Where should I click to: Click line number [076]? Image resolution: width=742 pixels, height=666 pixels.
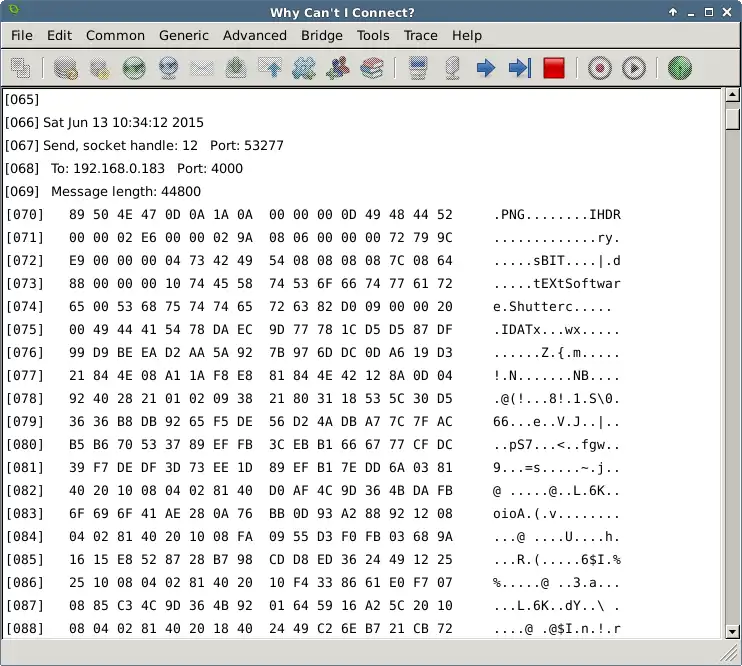[x=24, y=353]
